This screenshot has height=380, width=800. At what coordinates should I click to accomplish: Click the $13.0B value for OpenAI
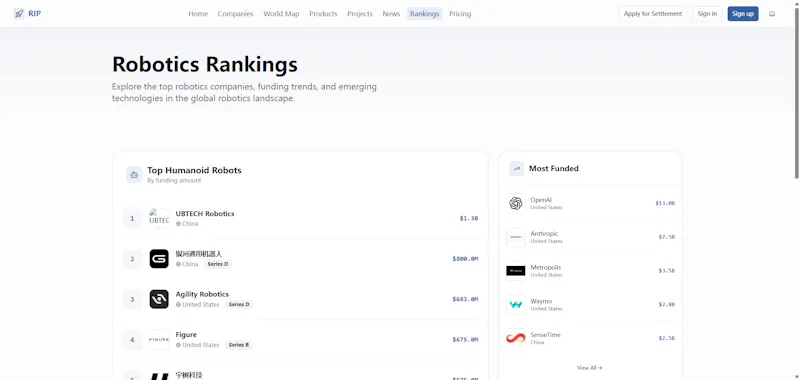click(x=665, y=203)
